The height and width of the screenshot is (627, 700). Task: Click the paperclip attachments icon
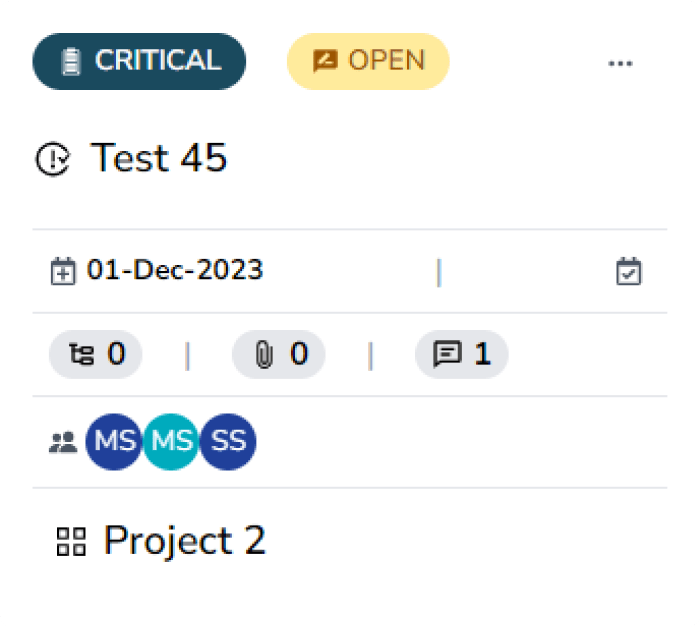click(x=263, y=354)
